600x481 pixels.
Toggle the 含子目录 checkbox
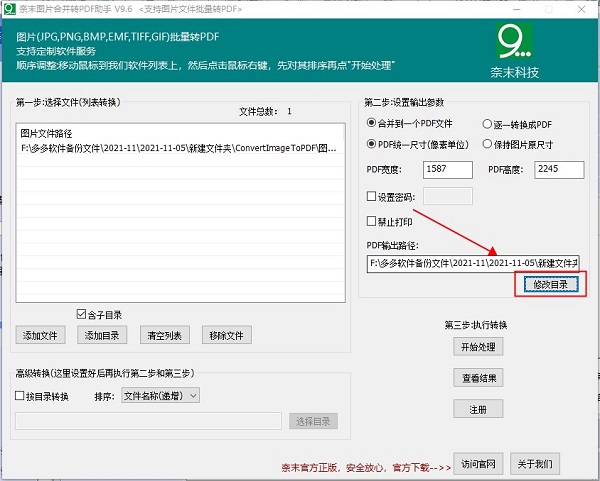click(82, 314)
